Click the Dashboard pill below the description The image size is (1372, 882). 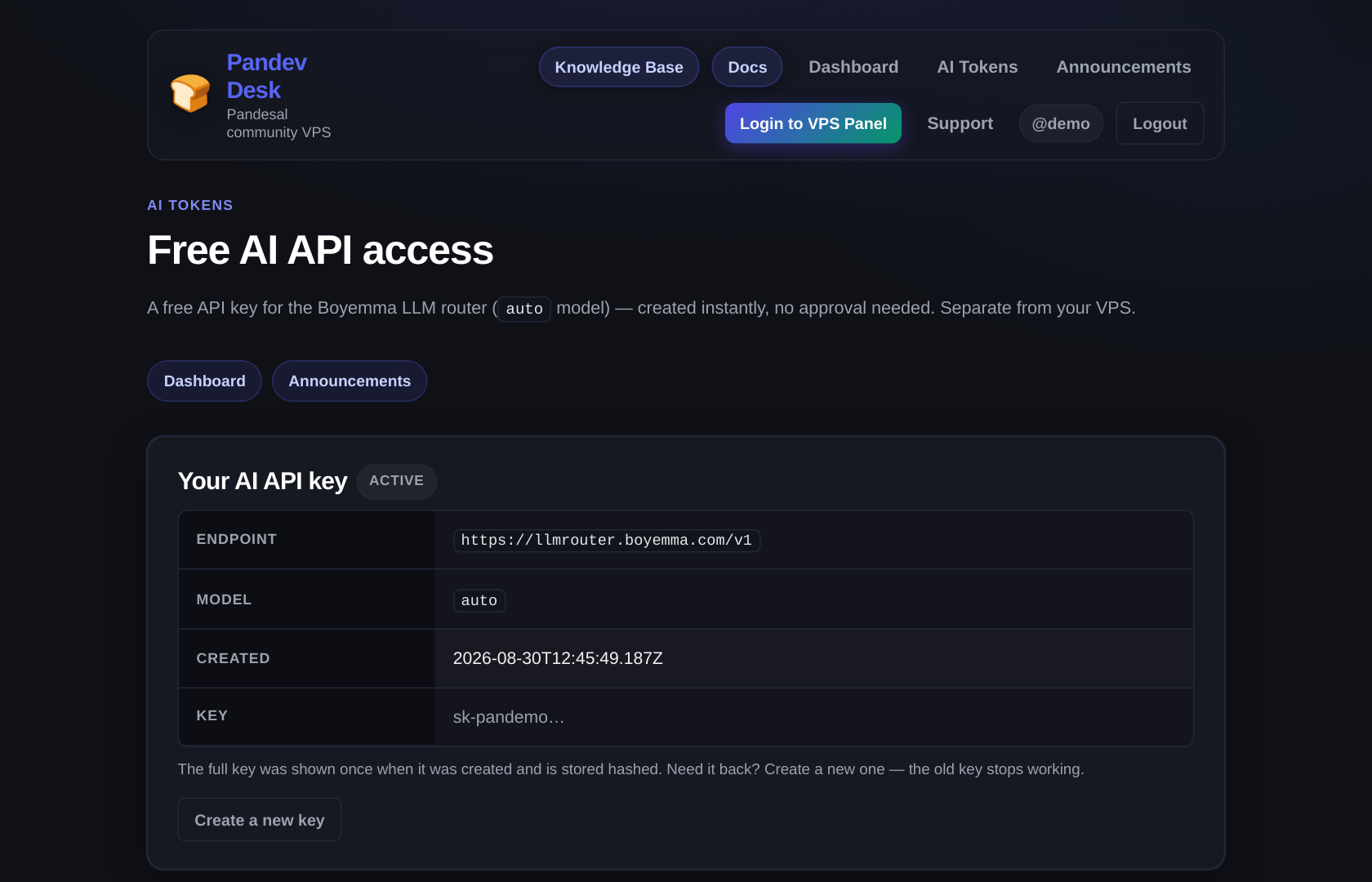204,381
